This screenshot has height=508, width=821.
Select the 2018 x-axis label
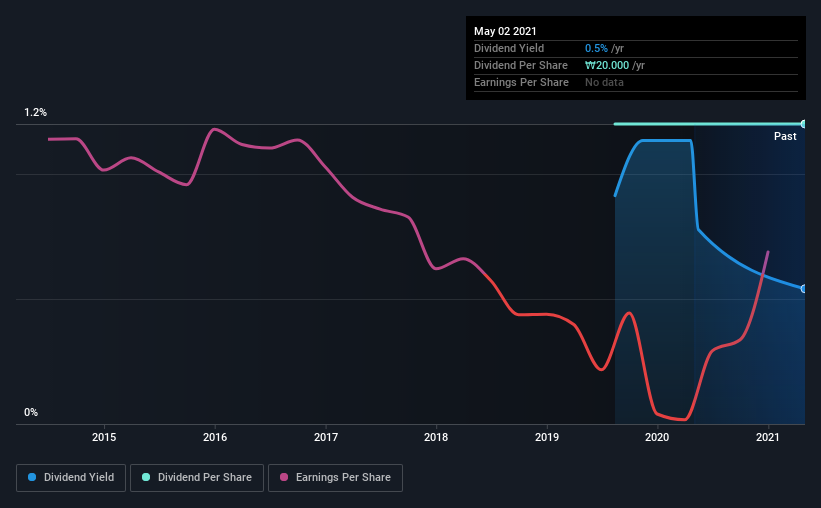[436, 437]
